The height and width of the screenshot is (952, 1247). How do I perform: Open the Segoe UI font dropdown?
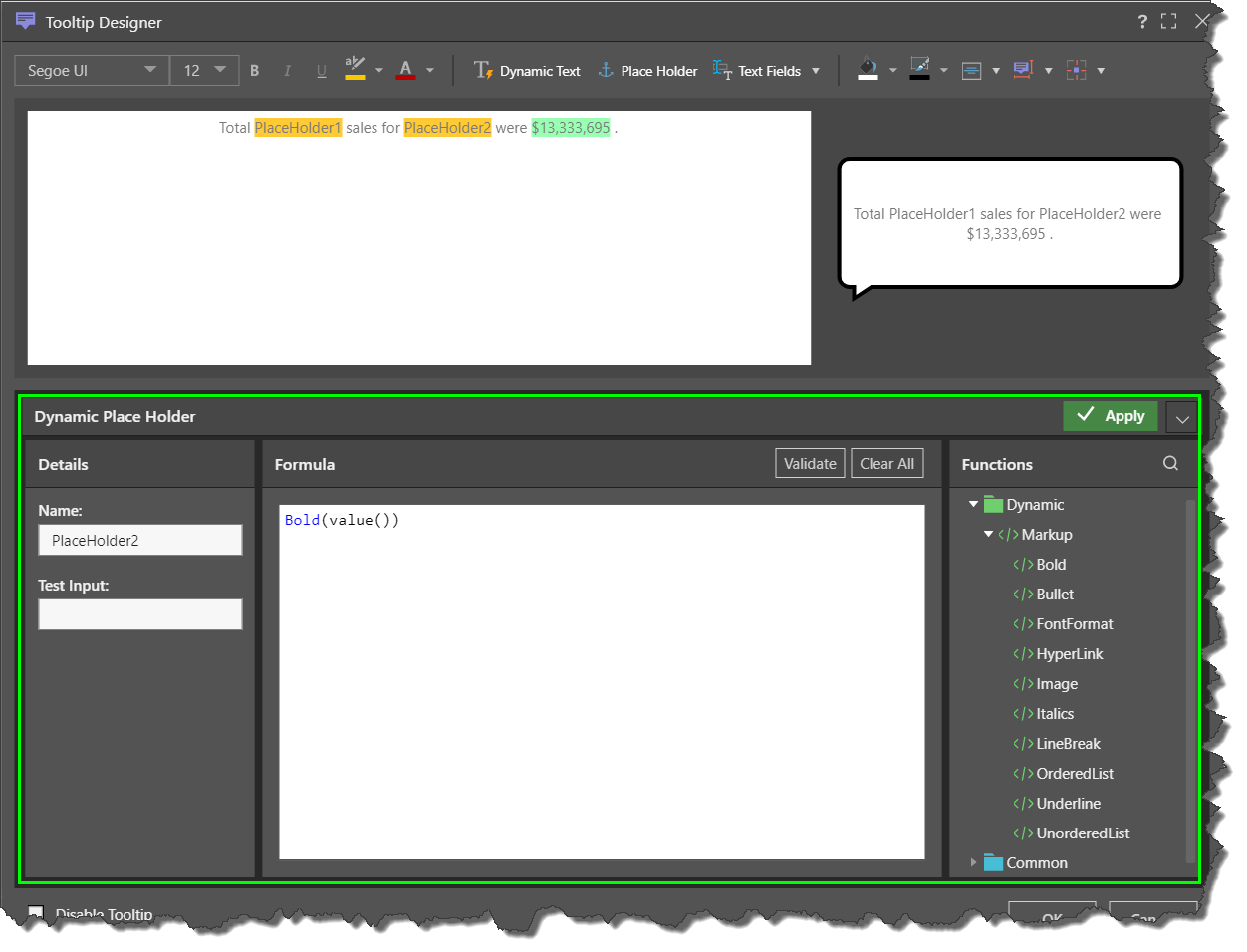click(92, 71)
